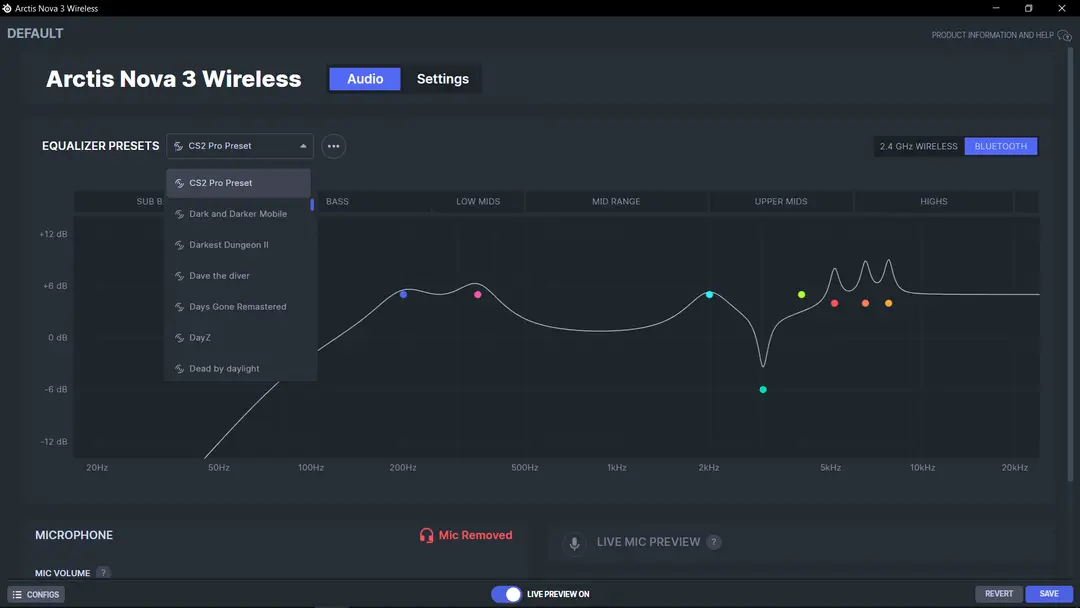Viewport: 1080px width, 608px height.
Task: Click the Mic Removed status text
Action: click(x=475, y=535)
